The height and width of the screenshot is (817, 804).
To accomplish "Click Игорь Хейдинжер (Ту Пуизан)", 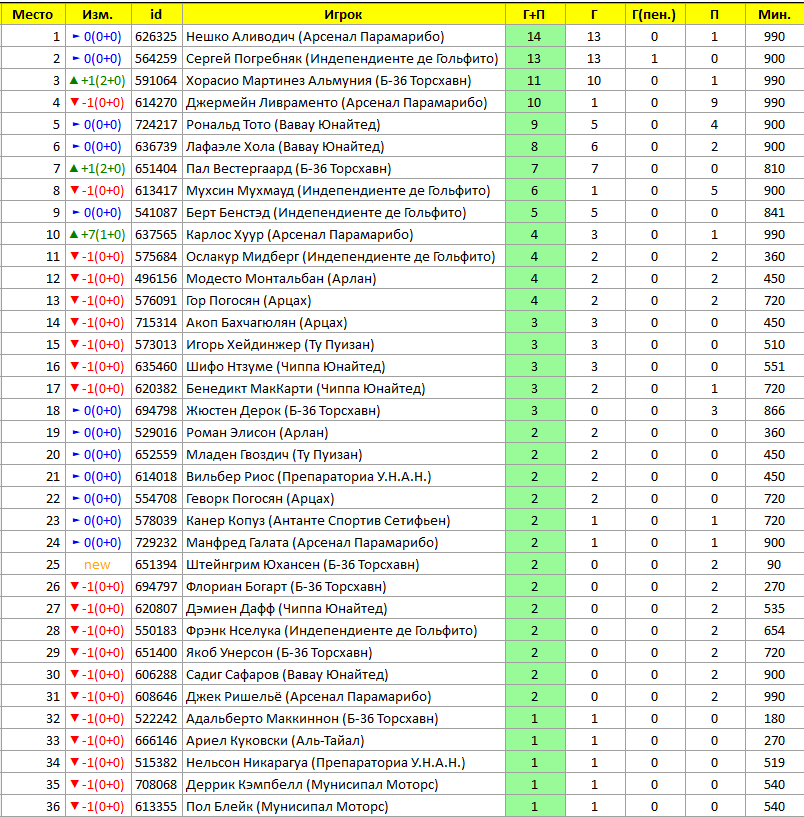I will click(x=280, y=344).
